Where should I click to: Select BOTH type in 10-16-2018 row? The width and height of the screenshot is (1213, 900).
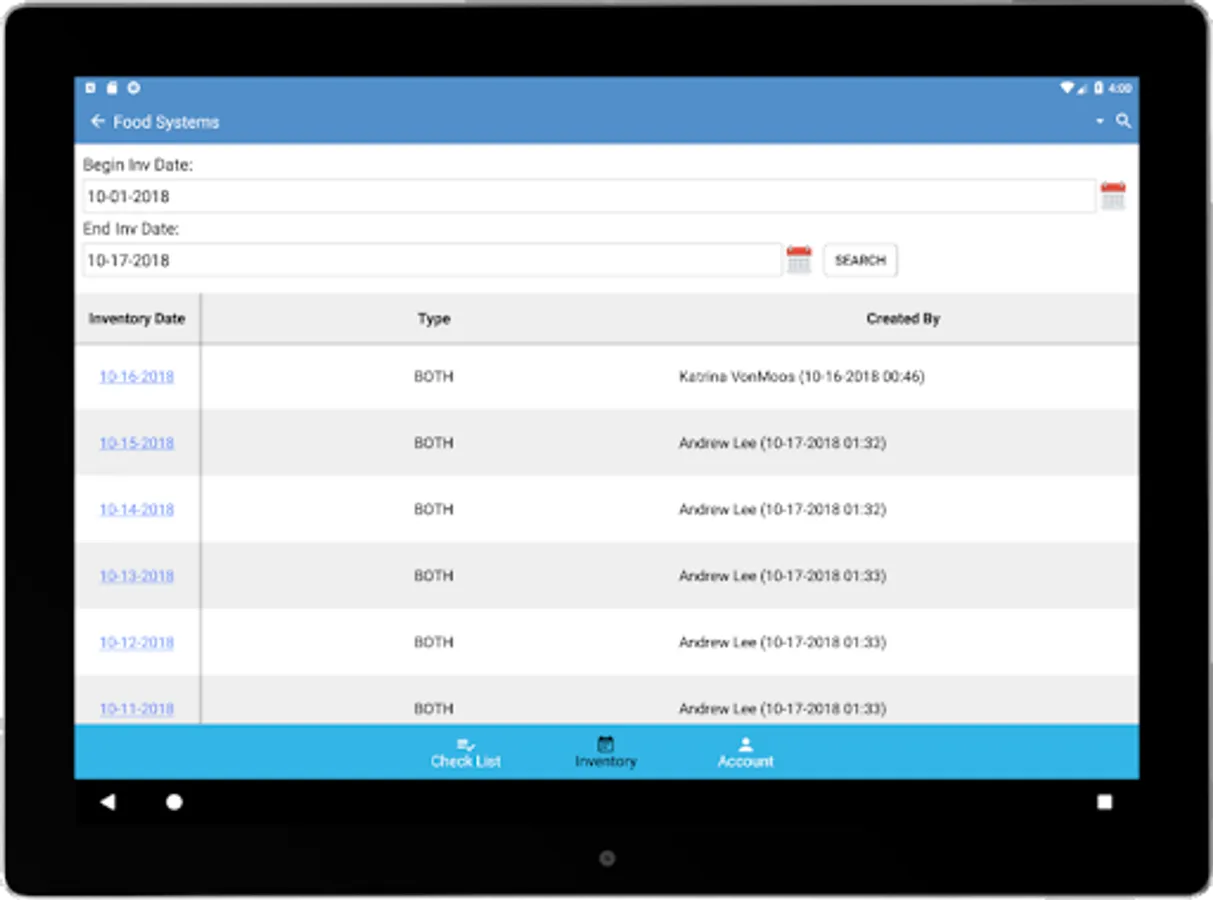coord(434,377)
